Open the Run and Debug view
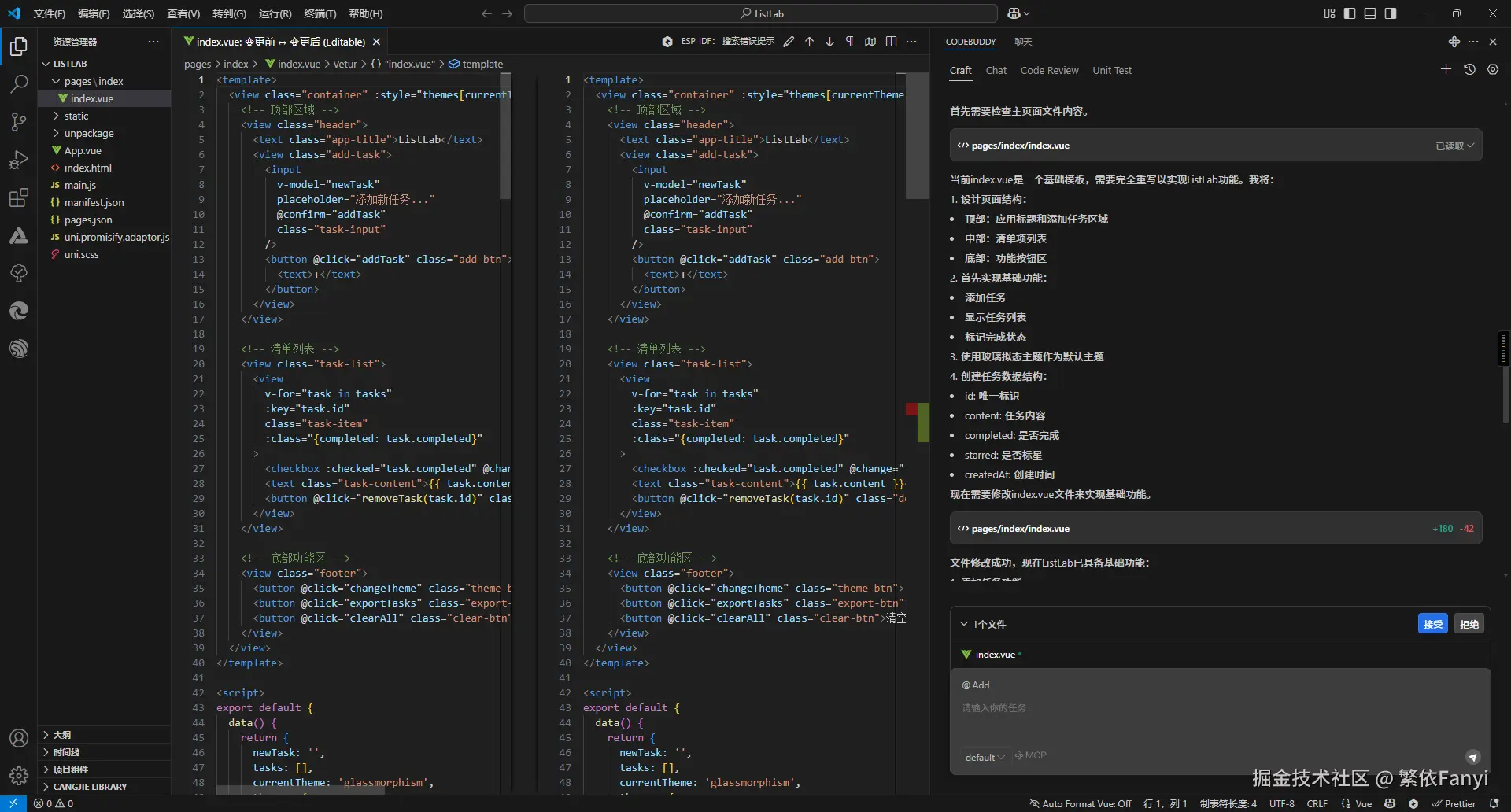The height and width of the screenshot is (812, 1511). click(19, 160)
